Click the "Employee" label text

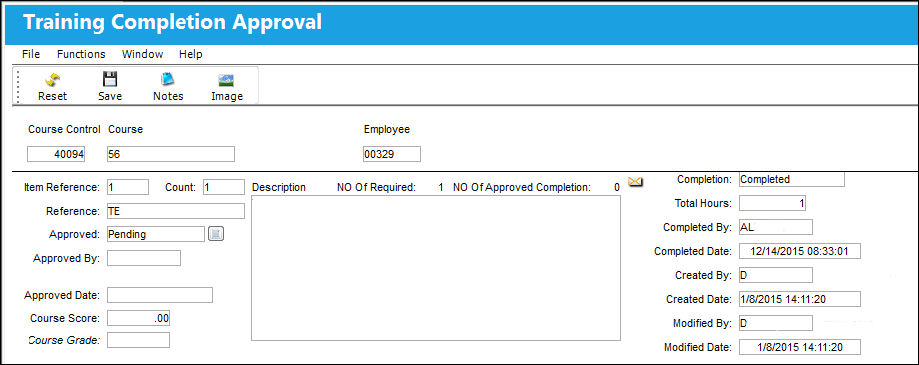[387, 130]
